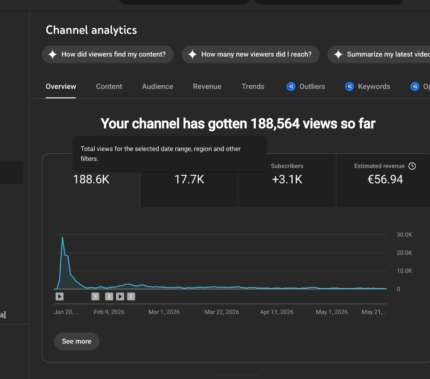Click the Mar 22, 2026 date label
This screenshot has height=379, width=430.
coord(222,312)
